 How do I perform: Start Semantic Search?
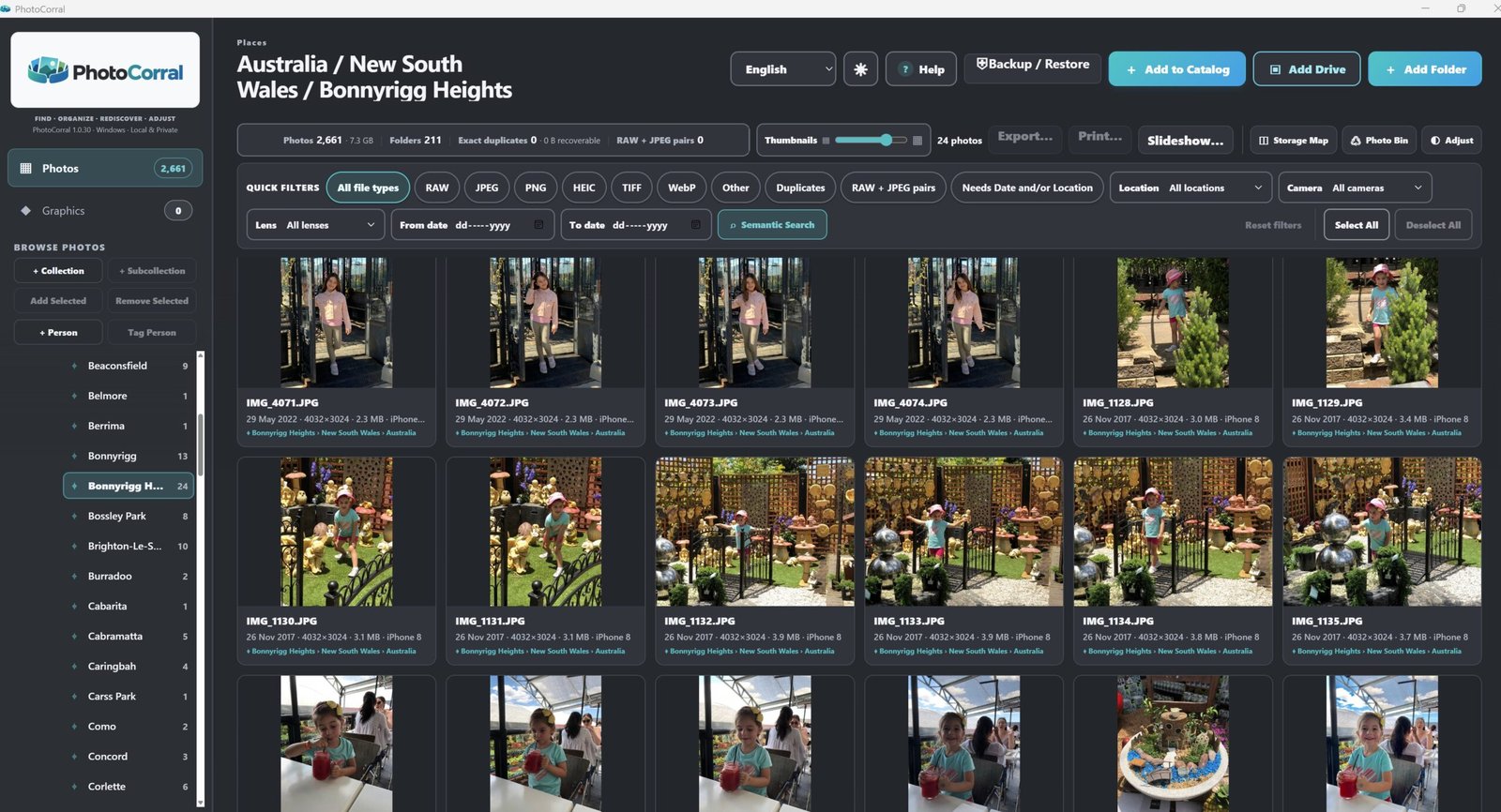(x=772, y=225)
